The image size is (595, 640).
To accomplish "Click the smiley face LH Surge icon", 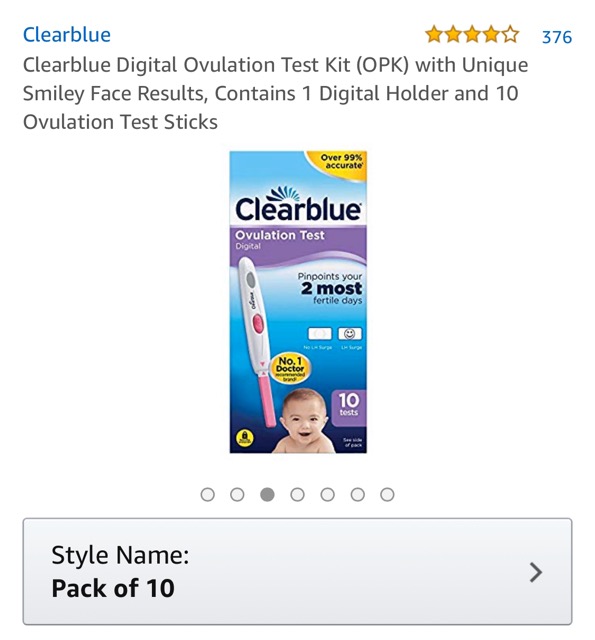I will click(350, 333).
